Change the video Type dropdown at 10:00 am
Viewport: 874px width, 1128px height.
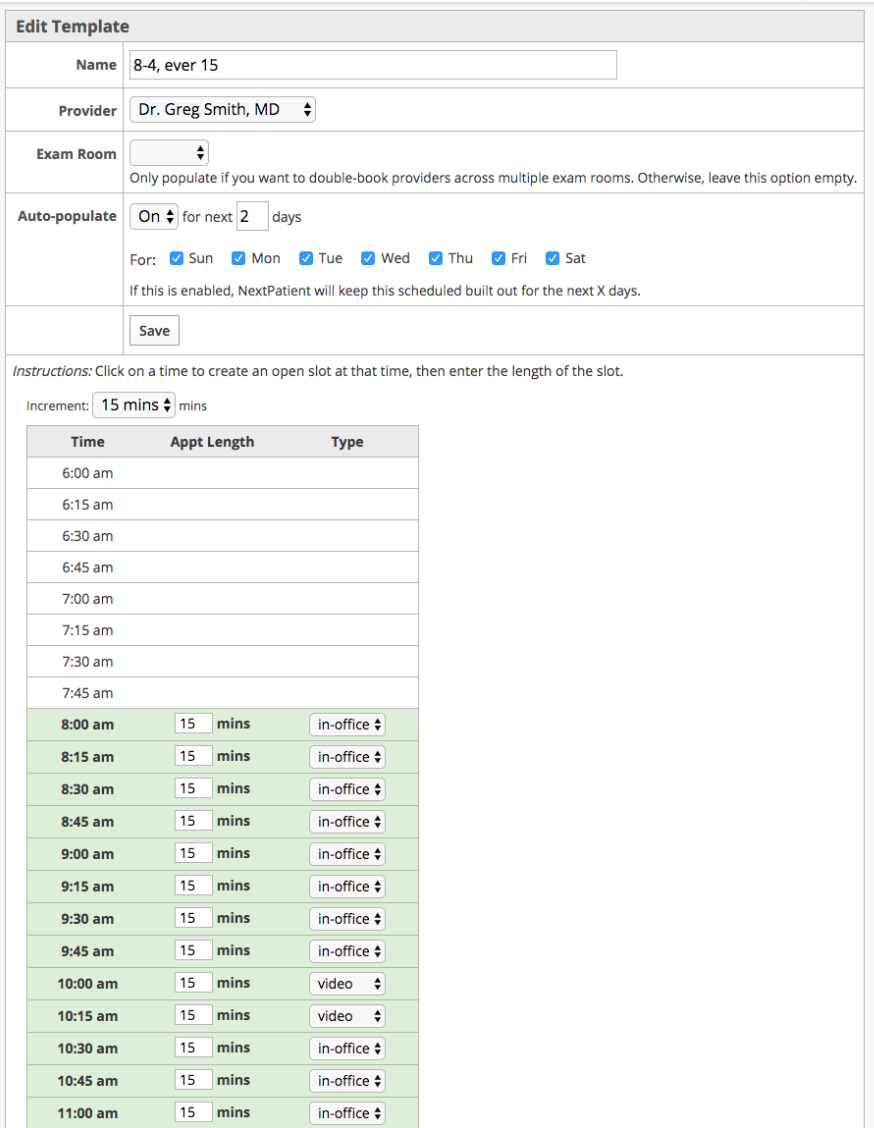click(x=346, y=983)
